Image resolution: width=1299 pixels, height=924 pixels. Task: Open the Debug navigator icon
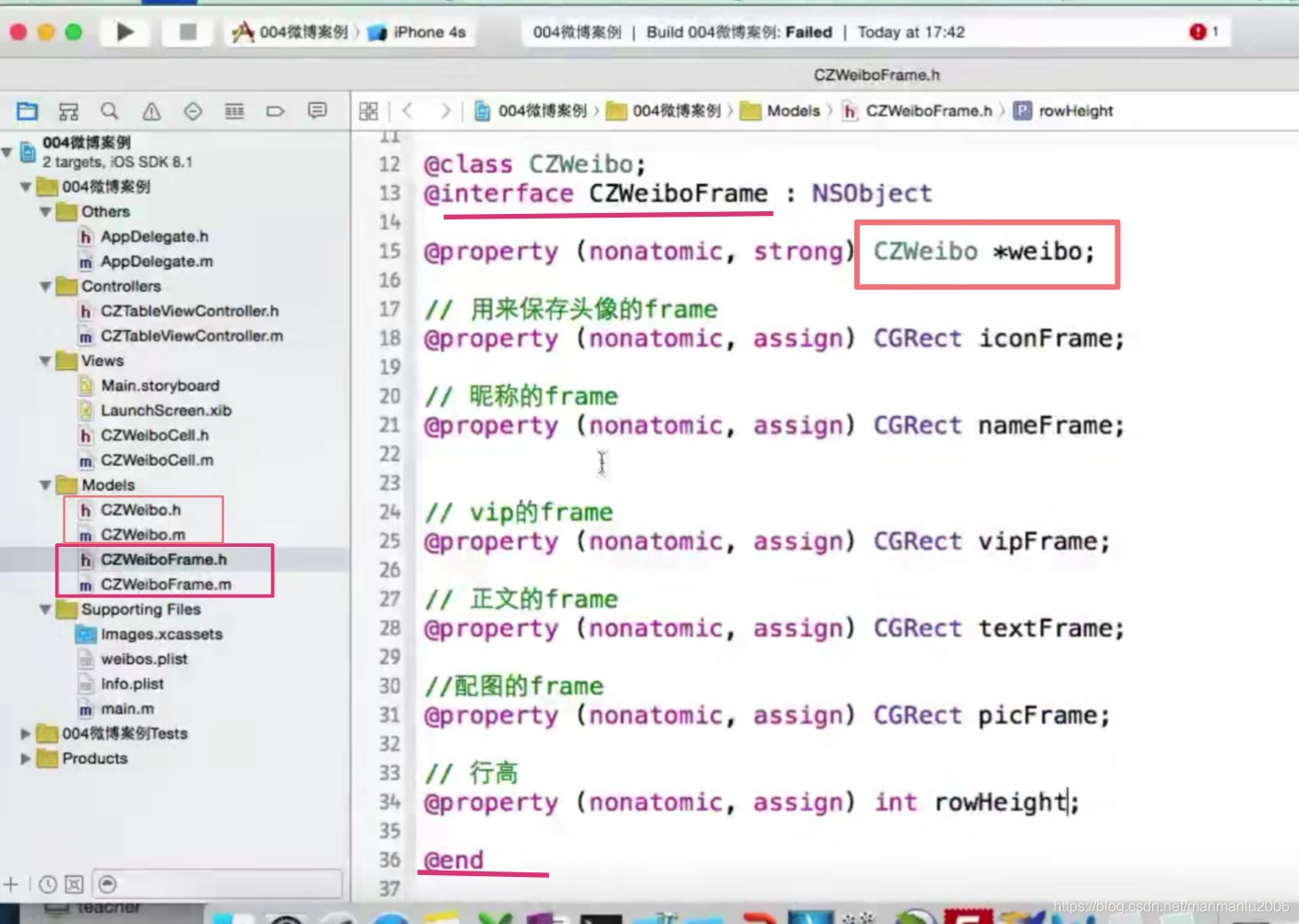point(234,112)
